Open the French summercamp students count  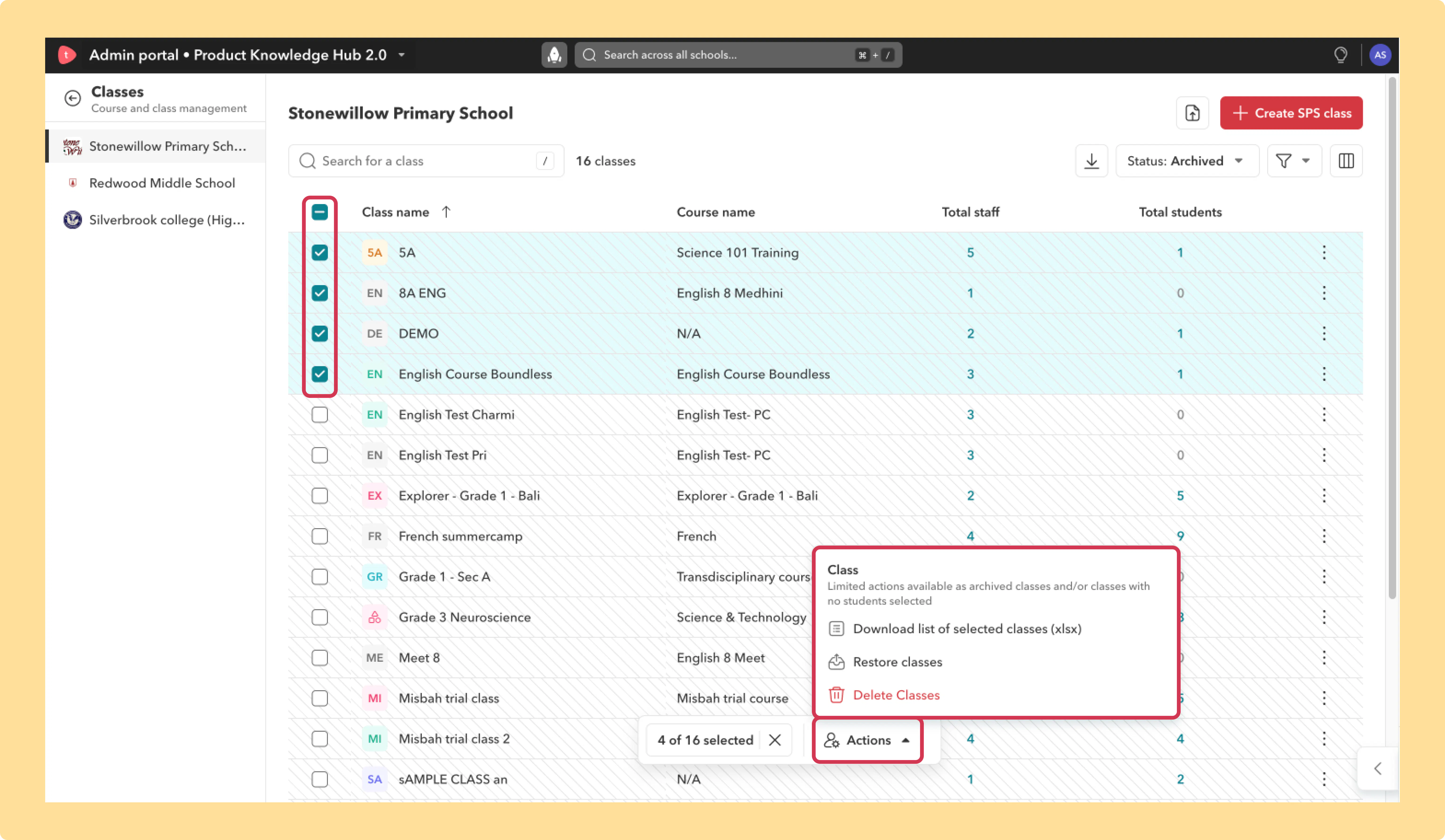pos(1180,536)
